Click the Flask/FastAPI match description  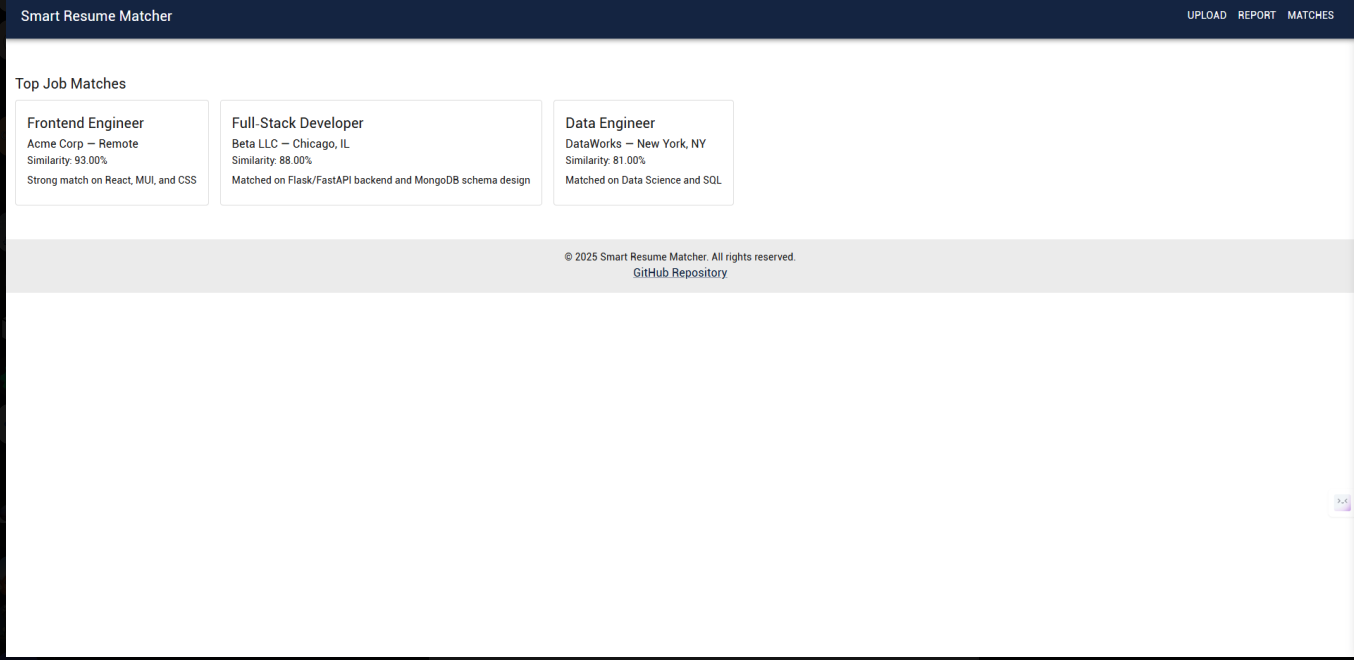381,180
